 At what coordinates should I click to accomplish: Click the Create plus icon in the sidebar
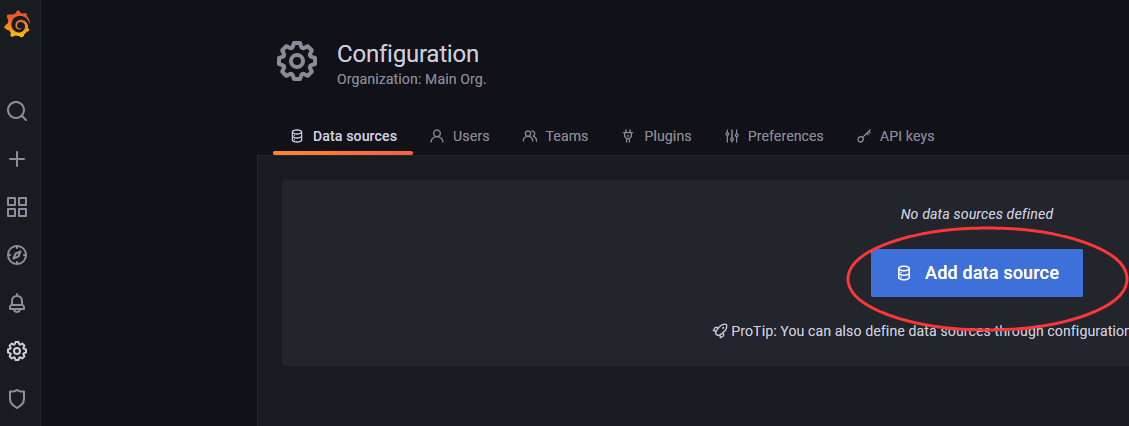coord(17,159)
